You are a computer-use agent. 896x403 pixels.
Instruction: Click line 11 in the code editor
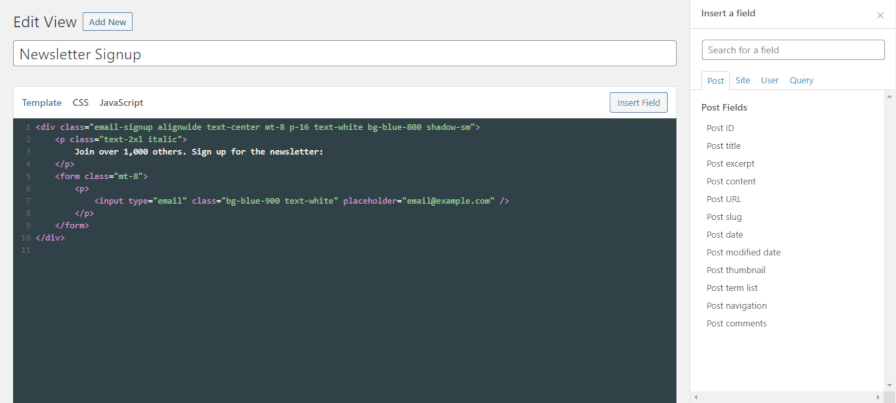pyautogui.click(x=200, y=250)
